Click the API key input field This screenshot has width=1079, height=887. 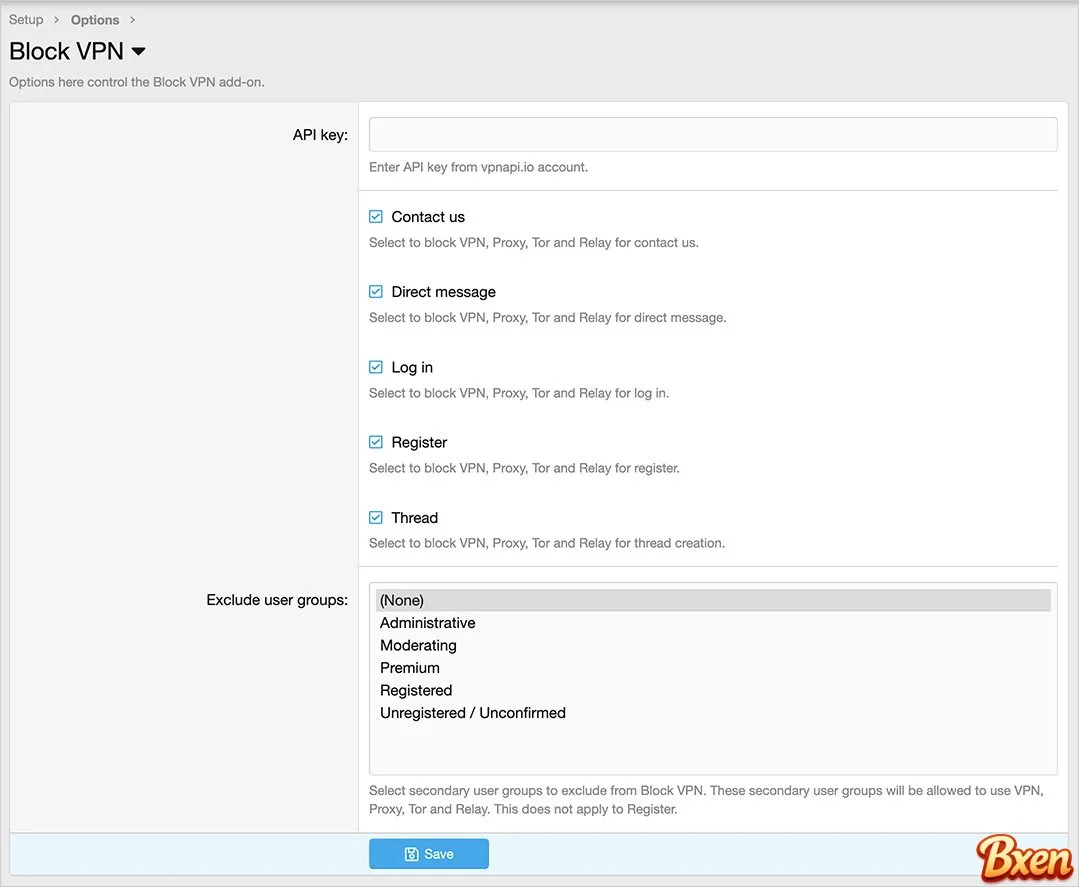click(712, 135)
